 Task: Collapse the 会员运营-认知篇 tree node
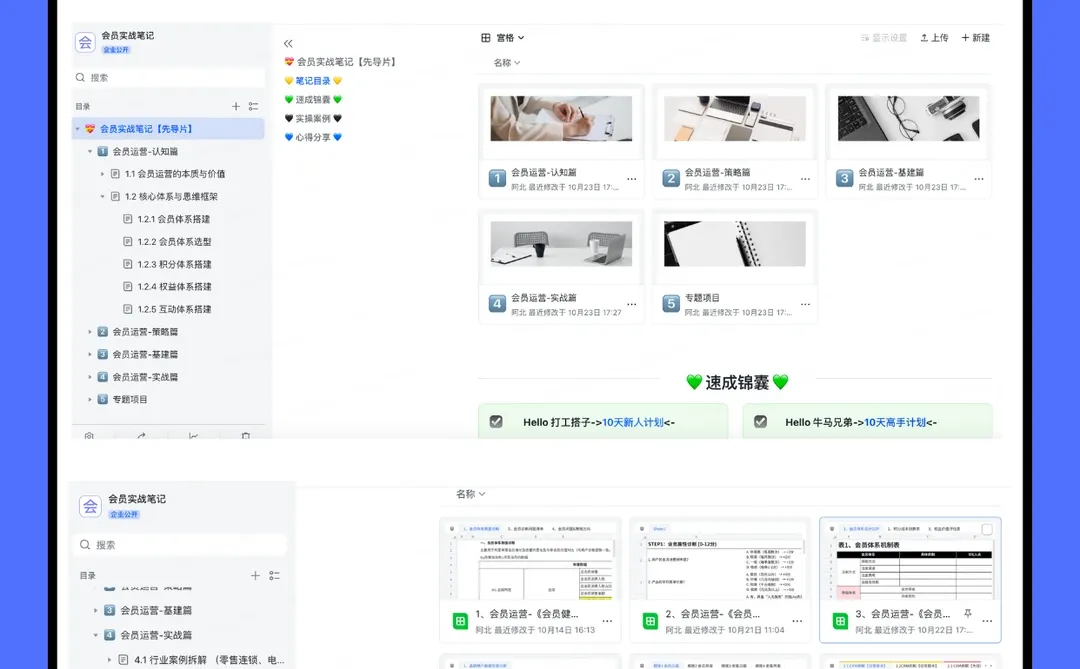point(90,152)
